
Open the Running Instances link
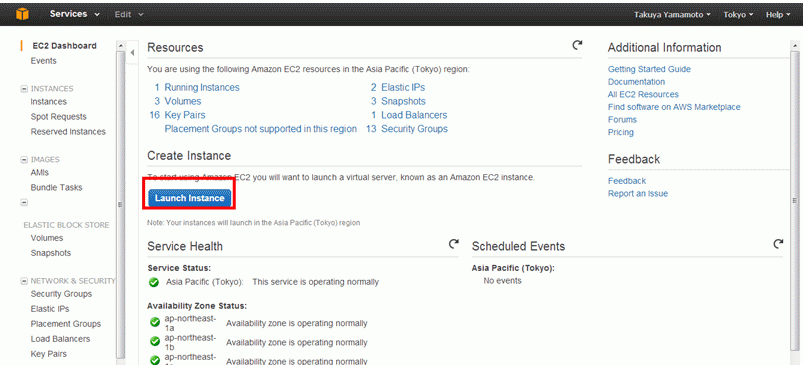[x=201, y=88]
